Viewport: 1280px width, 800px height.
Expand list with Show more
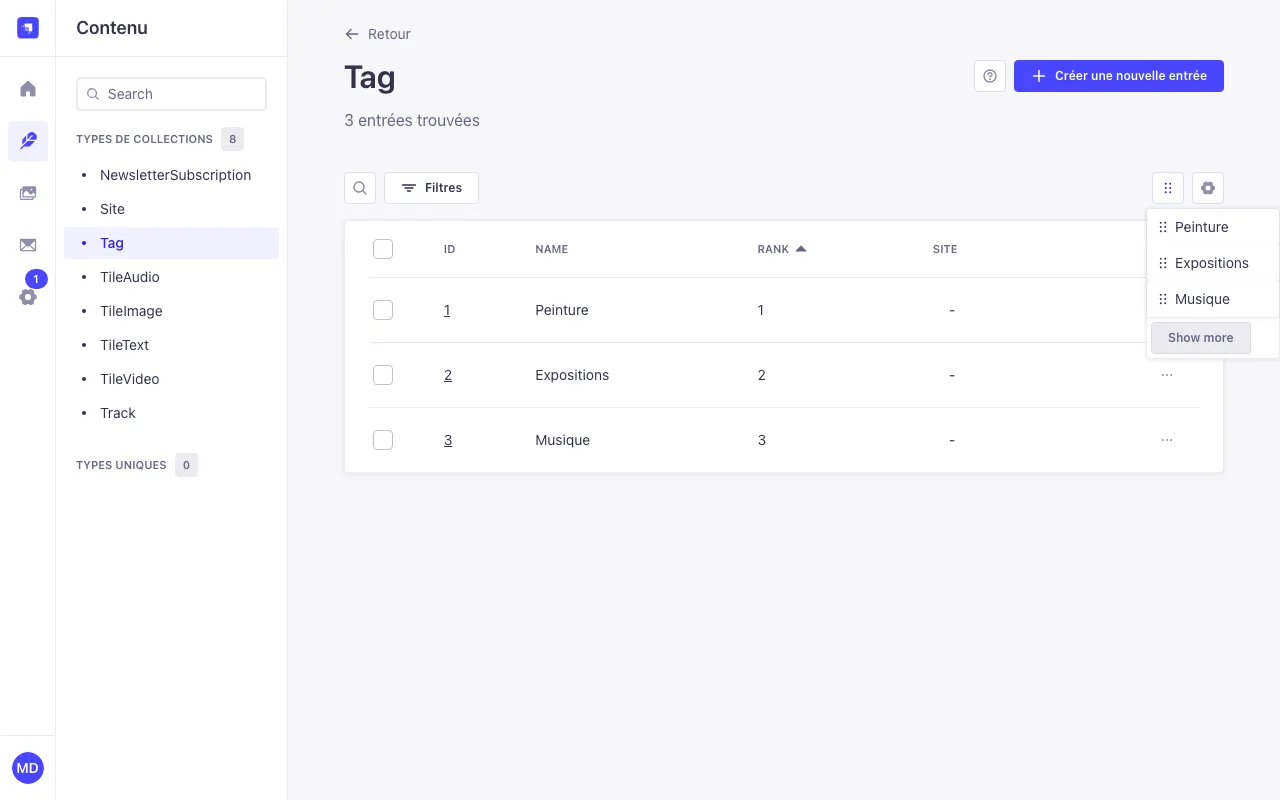(x=1201, y=338)
